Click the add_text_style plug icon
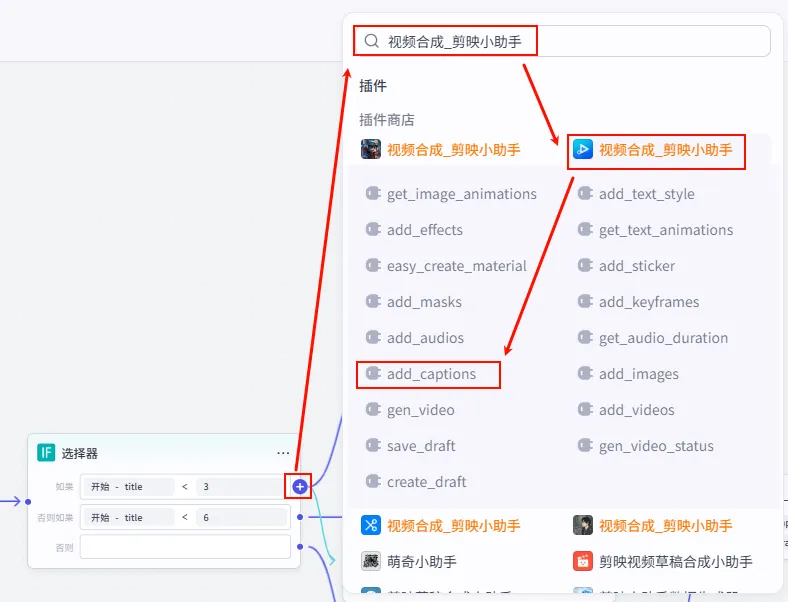 click(585, 193)
